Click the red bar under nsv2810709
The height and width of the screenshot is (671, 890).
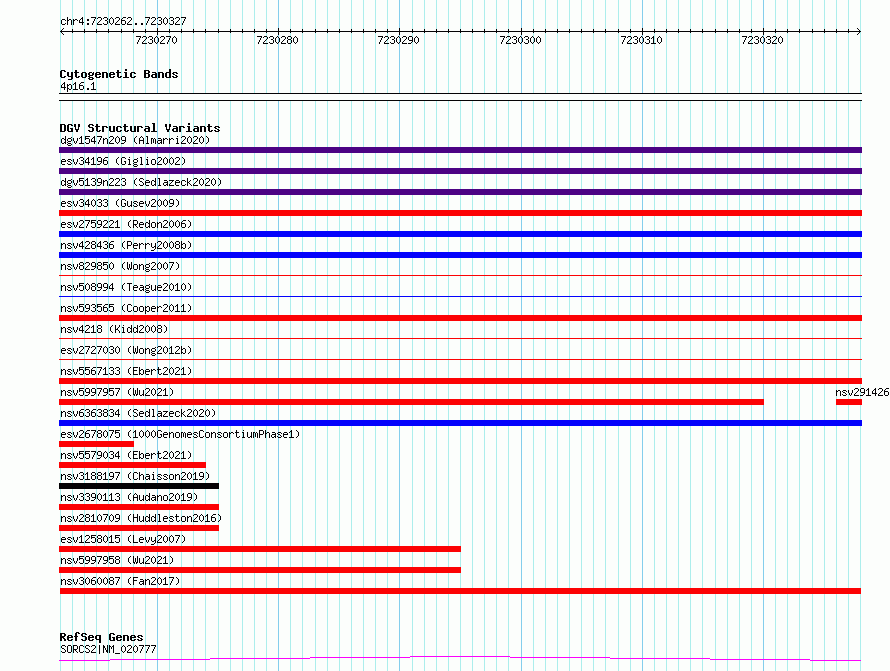[x=139, y=528]
